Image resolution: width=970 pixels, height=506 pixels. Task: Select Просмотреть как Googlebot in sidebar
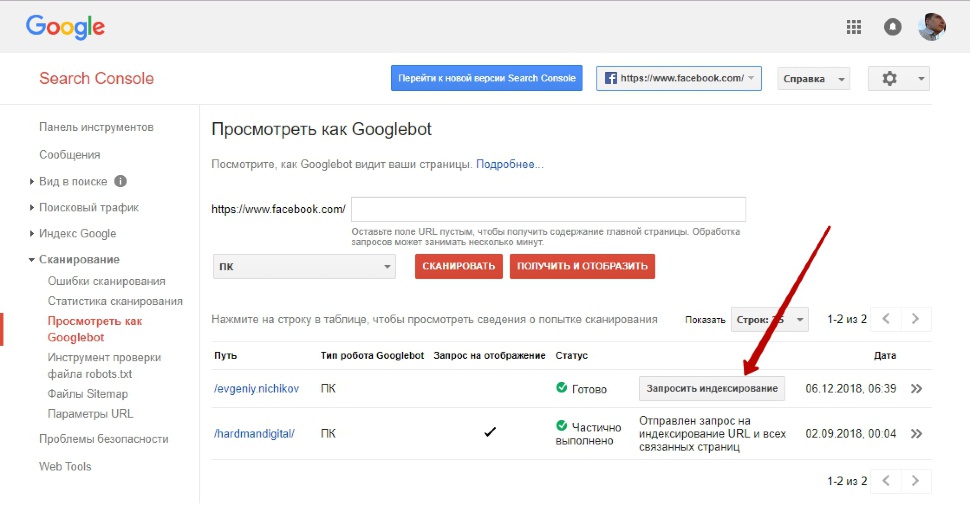pos(95,329)
